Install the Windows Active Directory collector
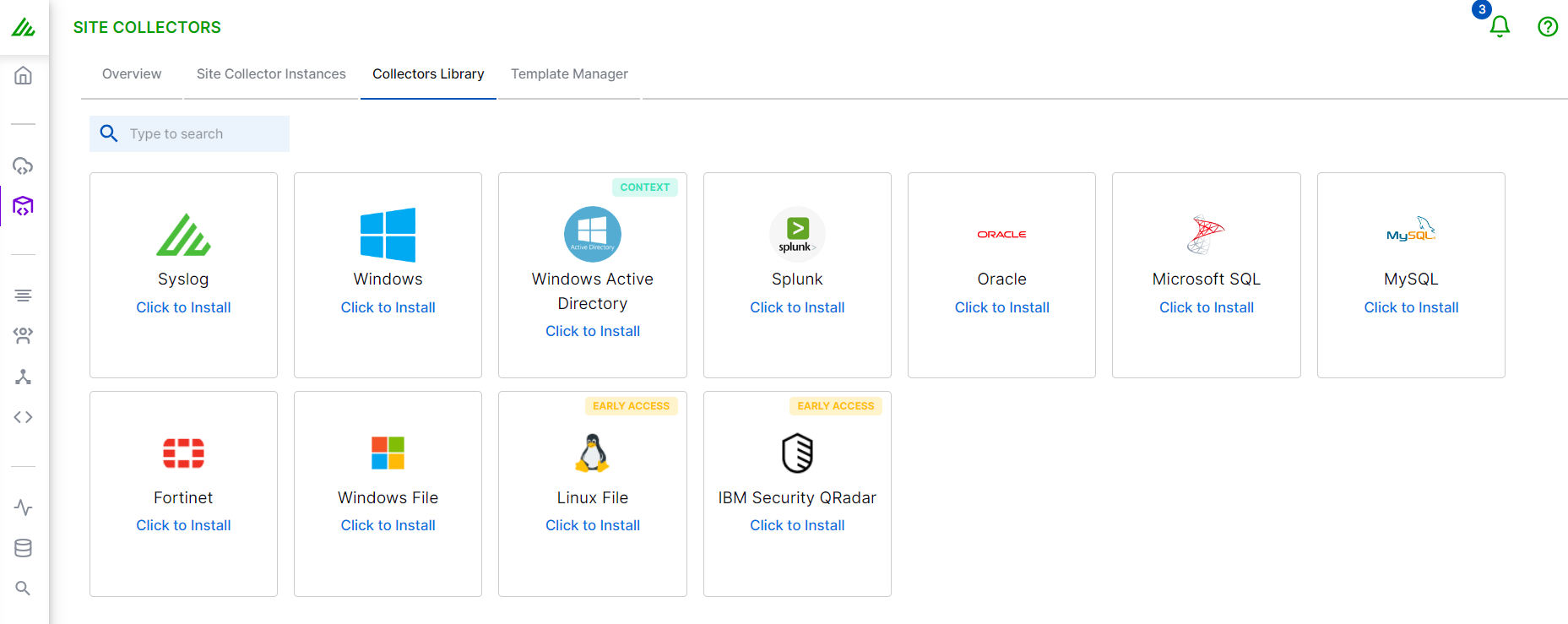Image resolution: width=1568 pixels, height=624 pixels. pos(593,331)
